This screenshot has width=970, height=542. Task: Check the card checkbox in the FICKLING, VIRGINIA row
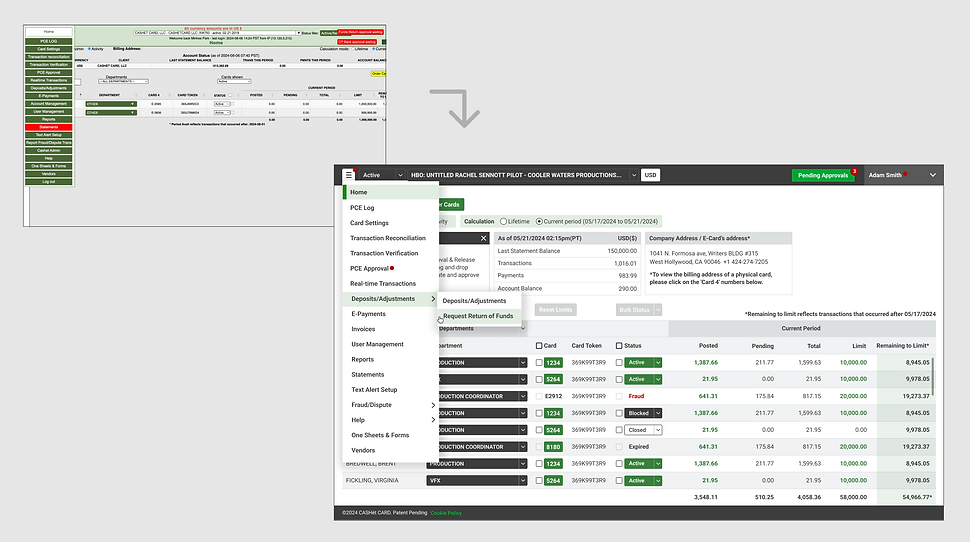[539, 481]
